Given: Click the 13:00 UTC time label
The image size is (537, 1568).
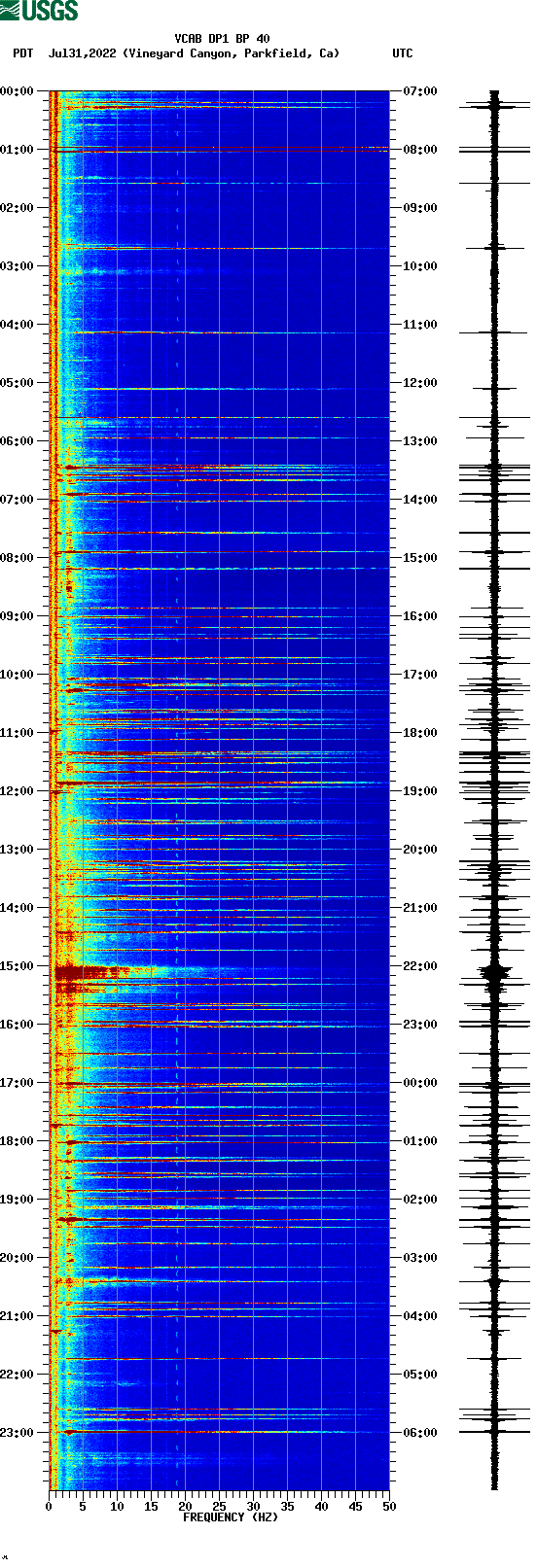Looking at the screenshot, I should click(420, 441).
